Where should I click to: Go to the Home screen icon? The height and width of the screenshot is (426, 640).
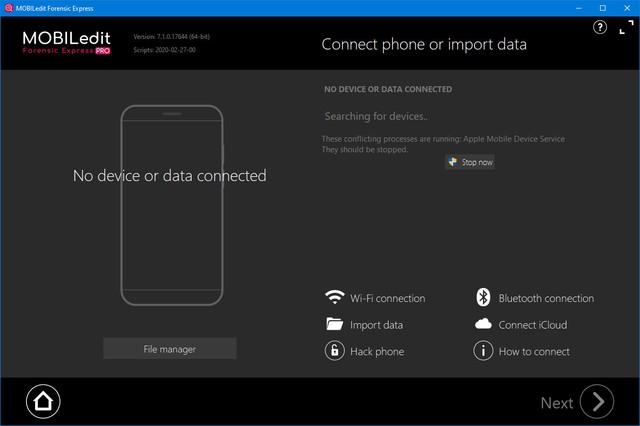(x=43, y=401)
